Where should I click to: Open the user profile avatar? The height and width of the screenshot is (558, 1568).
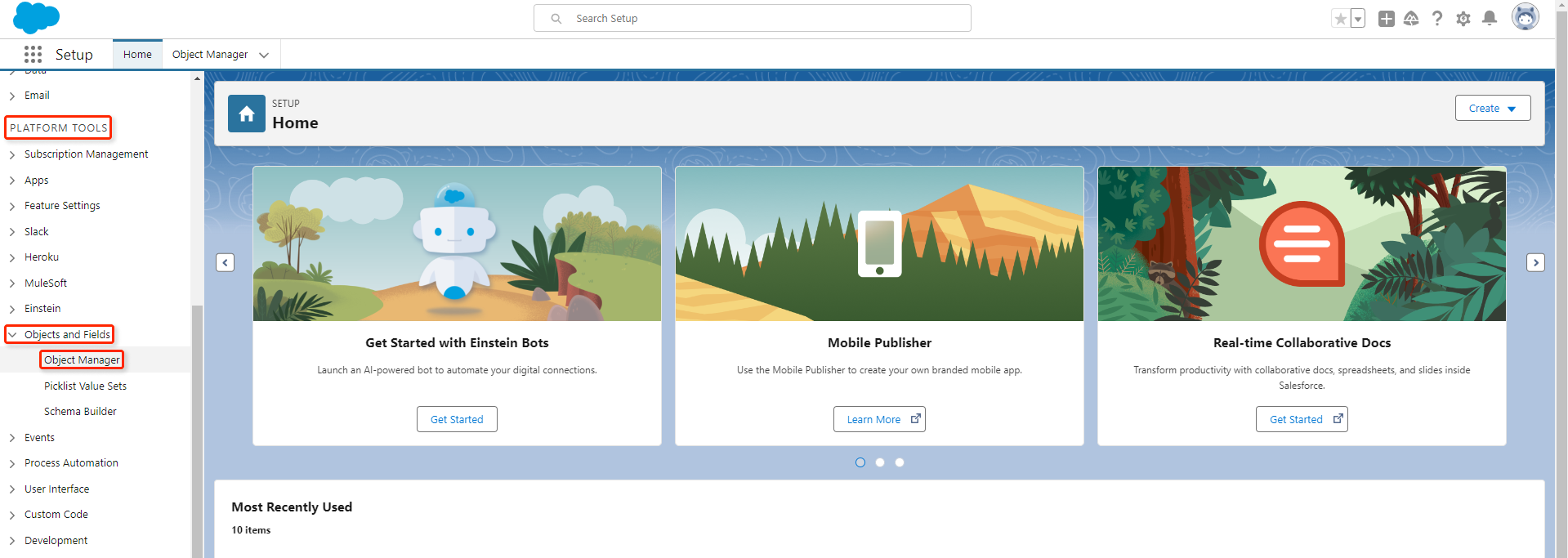pyautogui.click(x=1525, y=16)
